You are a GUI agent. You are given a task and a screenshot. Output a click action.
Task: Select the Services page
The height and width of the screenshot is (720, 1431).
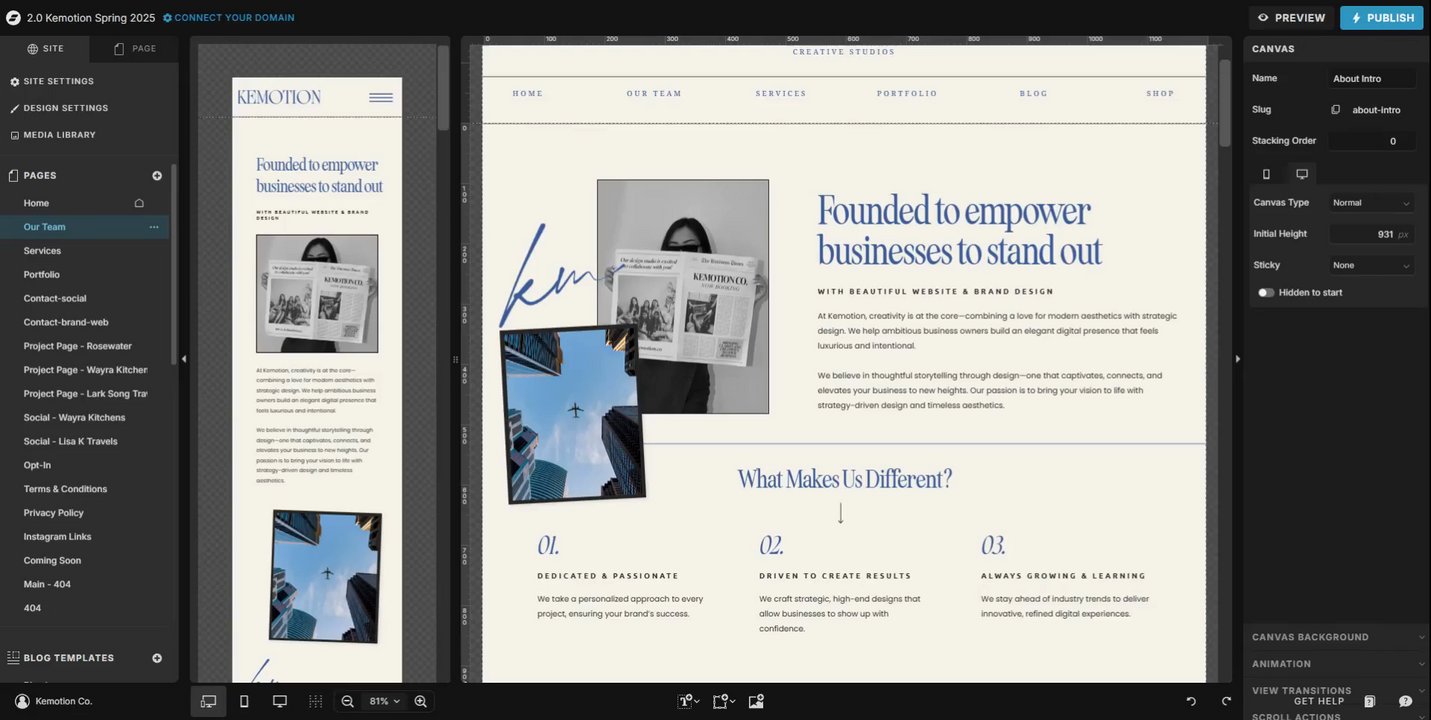[42, 251]
